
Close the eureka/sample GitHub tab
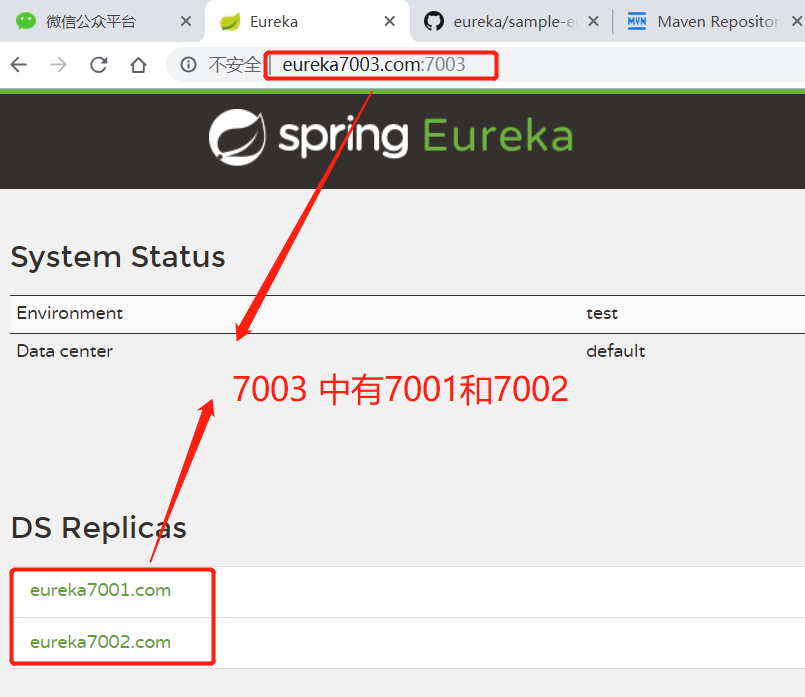[x=593, y=21]
